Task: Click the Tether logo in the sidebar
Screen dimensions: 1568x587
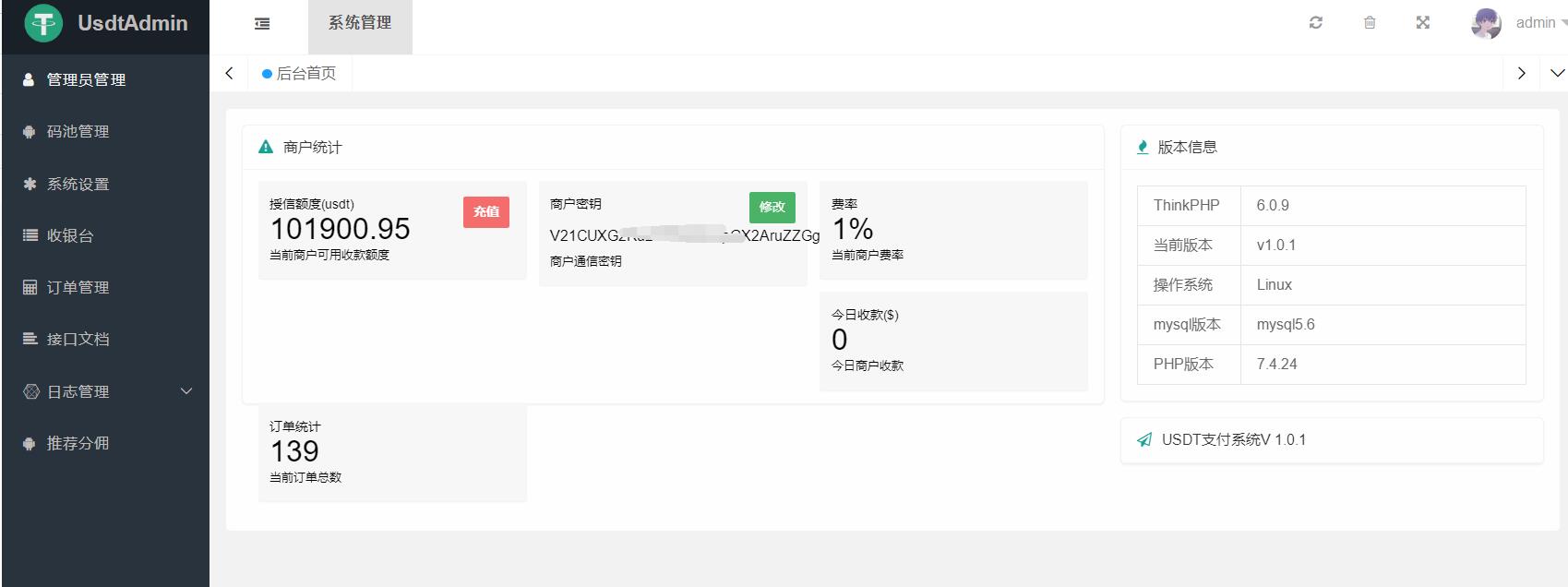Action: (x=43, y=23)
